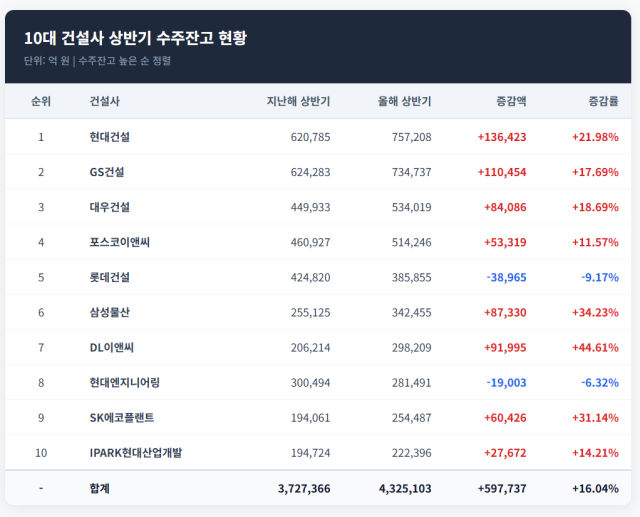Viewport: 640px width, 517px height.
Task: Select the 삼성물산 company name
Action: pos(110,312)
